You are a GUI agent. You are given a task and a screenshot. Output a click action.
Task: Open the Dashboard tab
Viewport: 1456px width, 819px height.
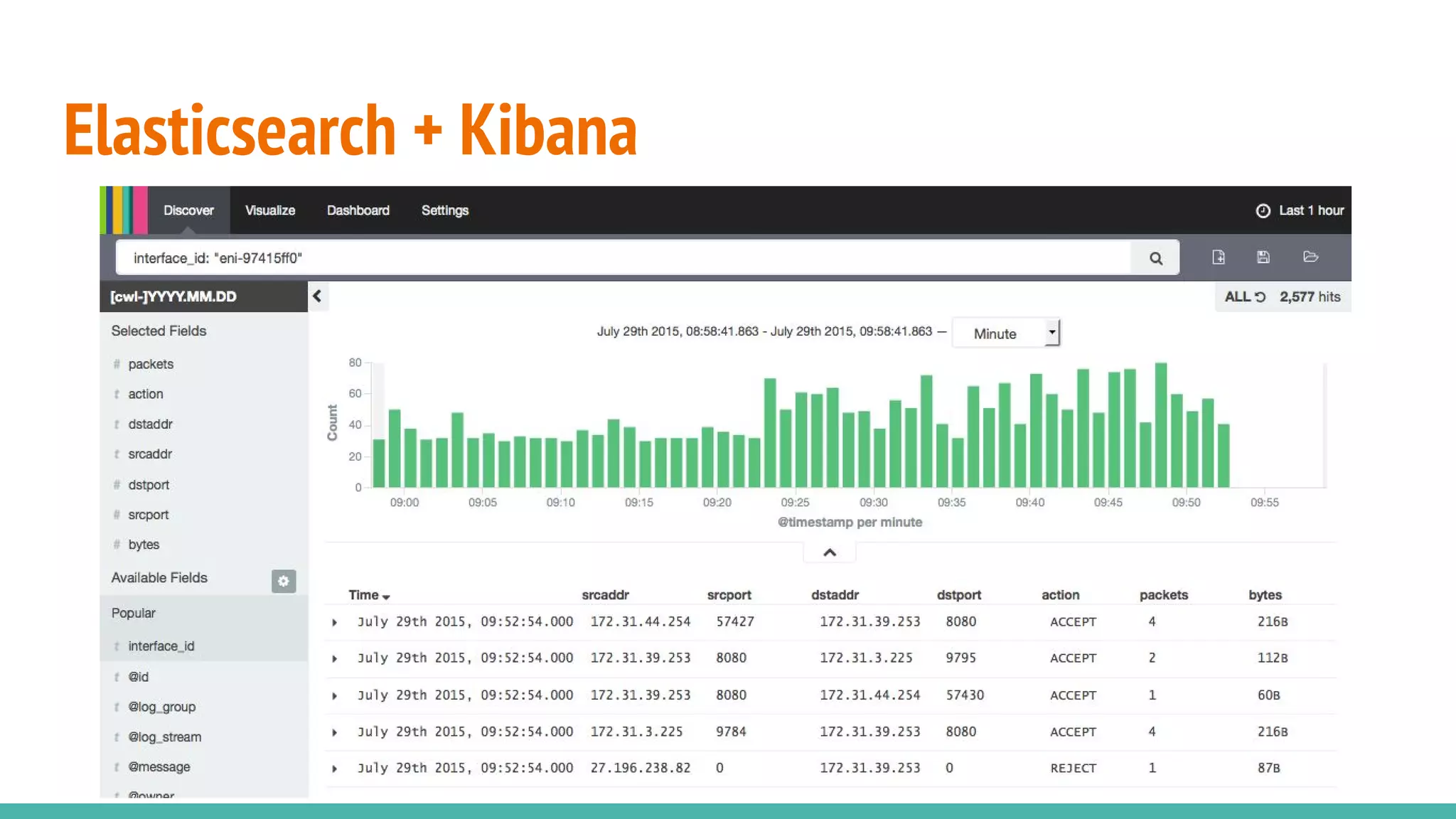point(358,210)
